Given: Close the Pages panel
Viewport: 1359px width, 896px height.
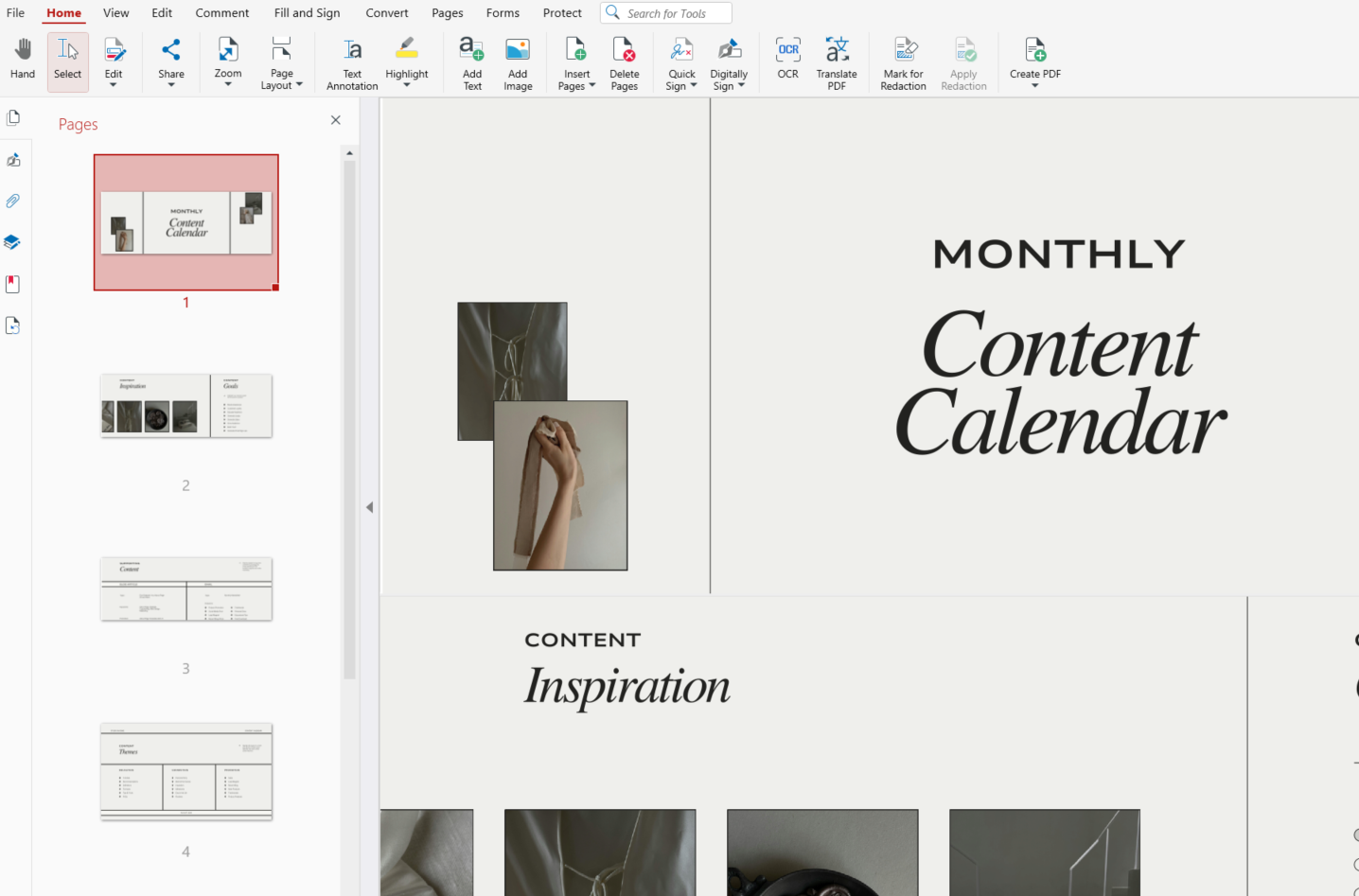Looking at the screenshot, I should point(336,120).
